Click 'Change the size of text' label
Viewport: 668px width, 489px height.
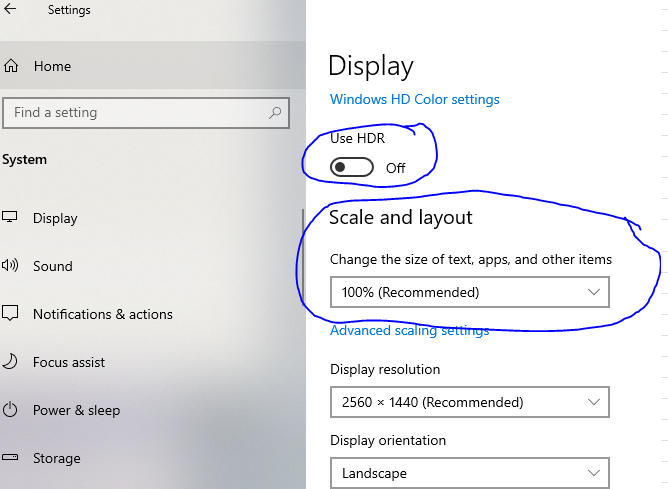pyautogui.click(x=471, y=259)
